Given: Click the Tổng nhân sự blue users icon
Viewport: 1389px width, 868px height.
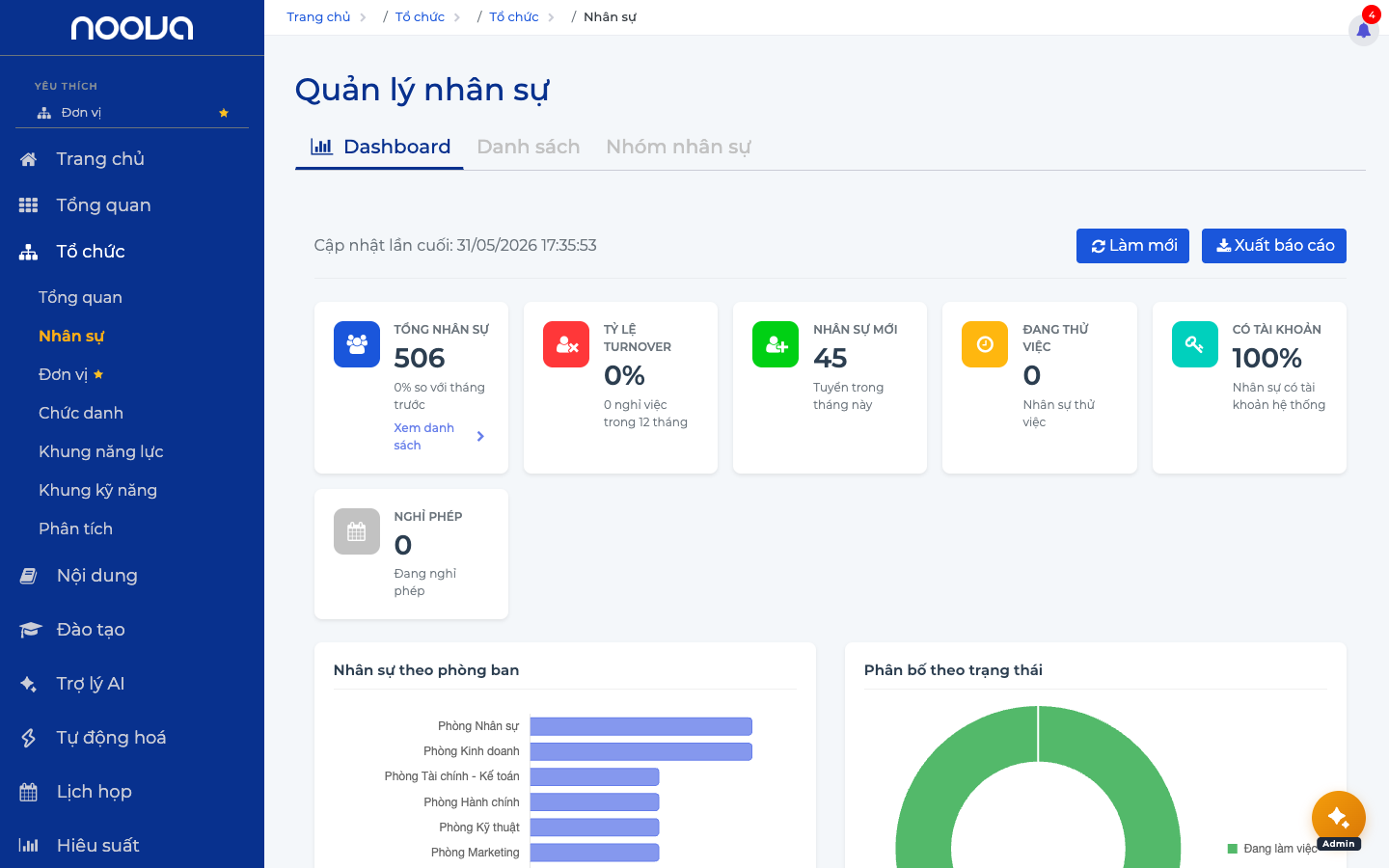Looking at the screenshot, I should click(x=357, y=344).
